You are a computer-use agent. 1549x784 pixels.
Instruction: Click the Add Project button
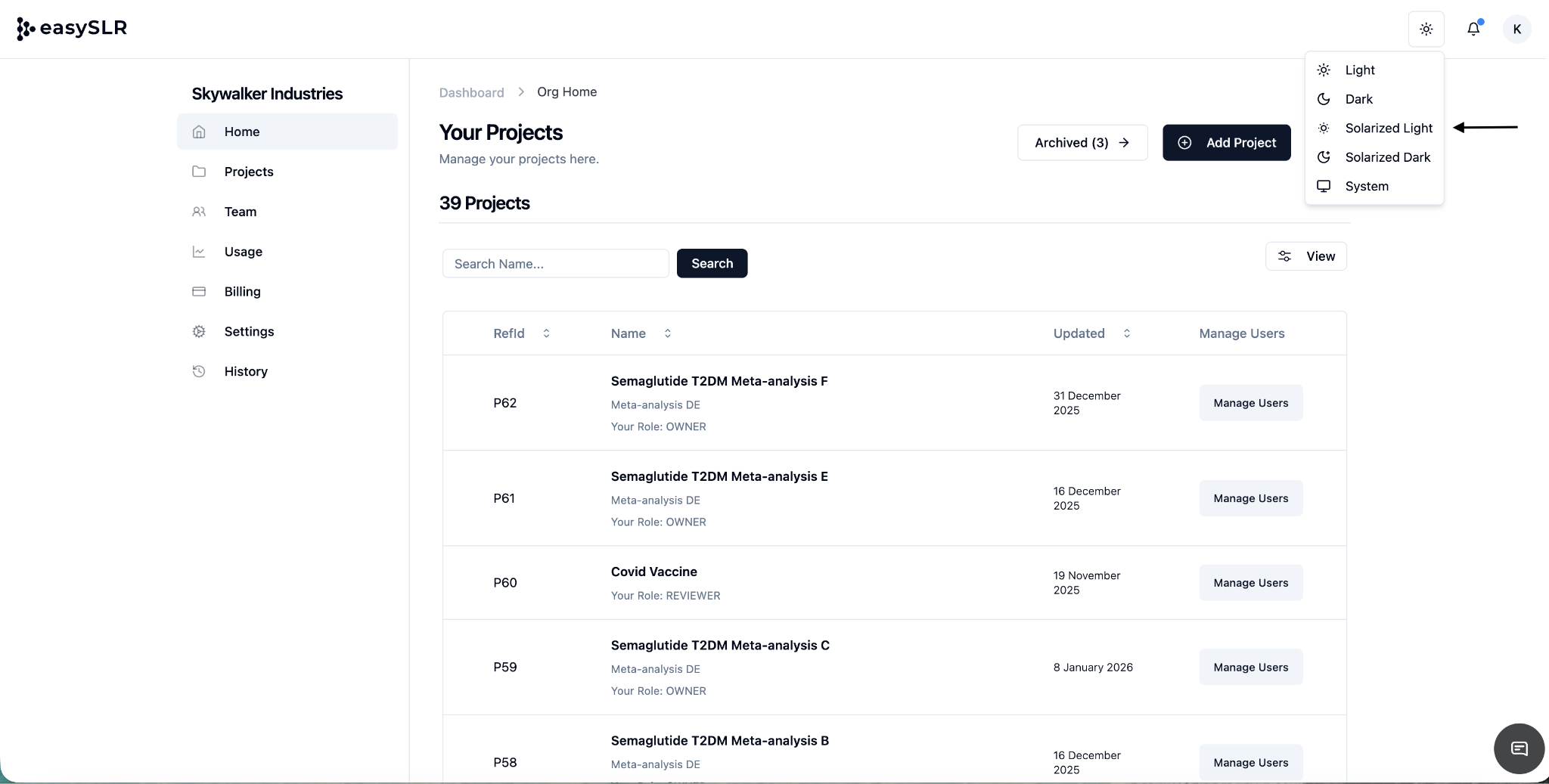pyautogui.click(x=1226, y=143)
